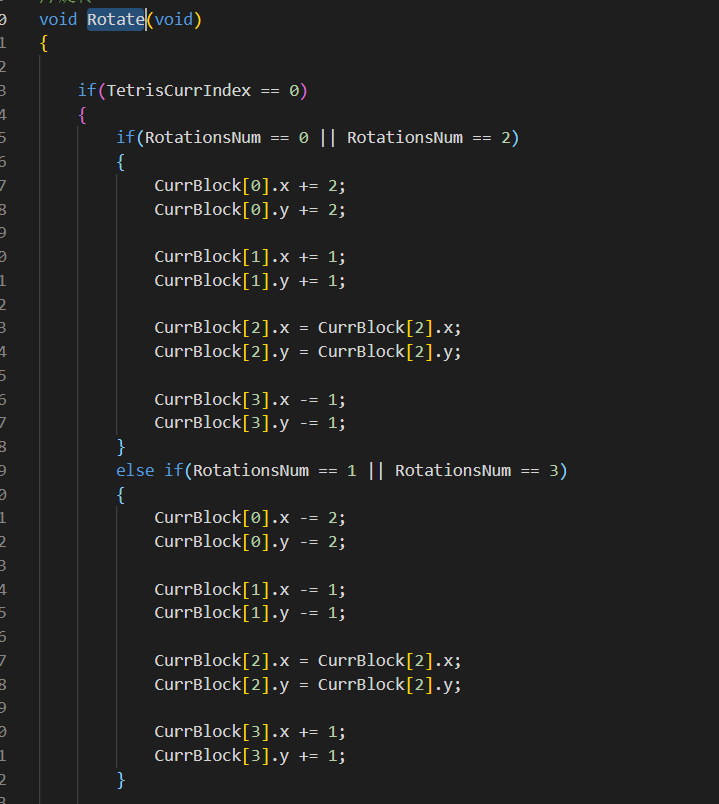Click the line 'CurrBlock[1].x -= 1;'
The width and height of the screenshot is (719, 804).
(x=250, y=590)
